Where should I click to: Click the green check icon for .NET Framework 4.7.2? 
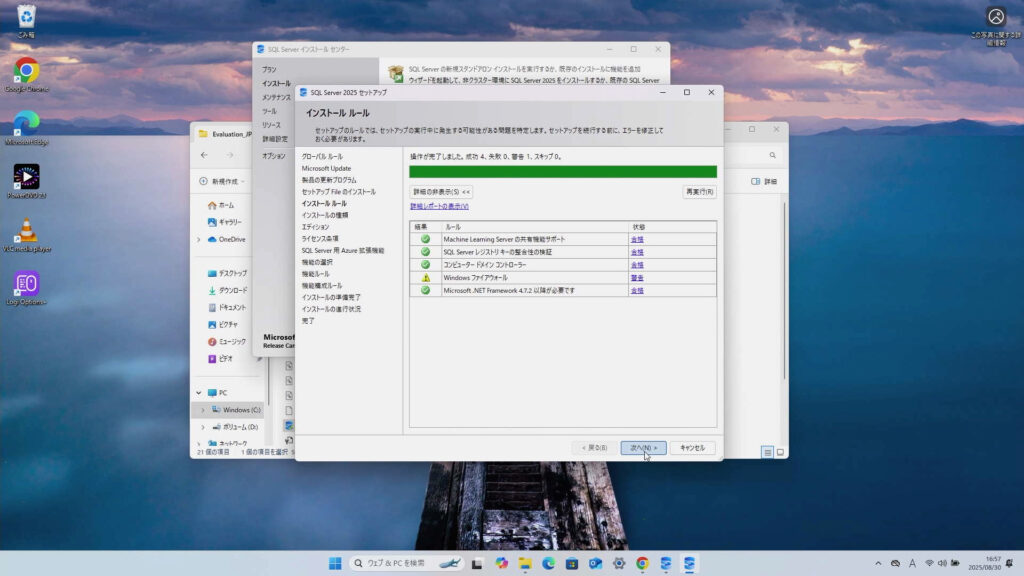pyautogui.click(x=425, y=290)
